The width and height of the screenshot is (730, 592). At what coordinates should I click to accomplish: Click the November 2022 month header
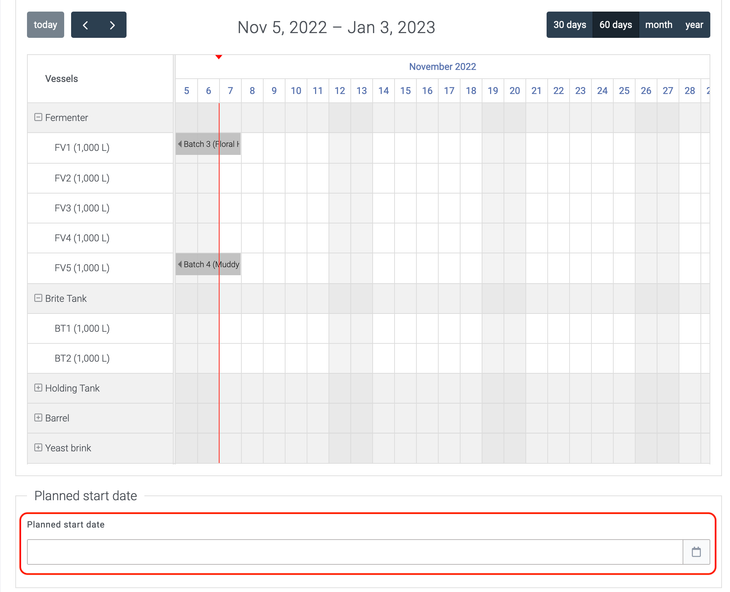click(x=442, y=67)
